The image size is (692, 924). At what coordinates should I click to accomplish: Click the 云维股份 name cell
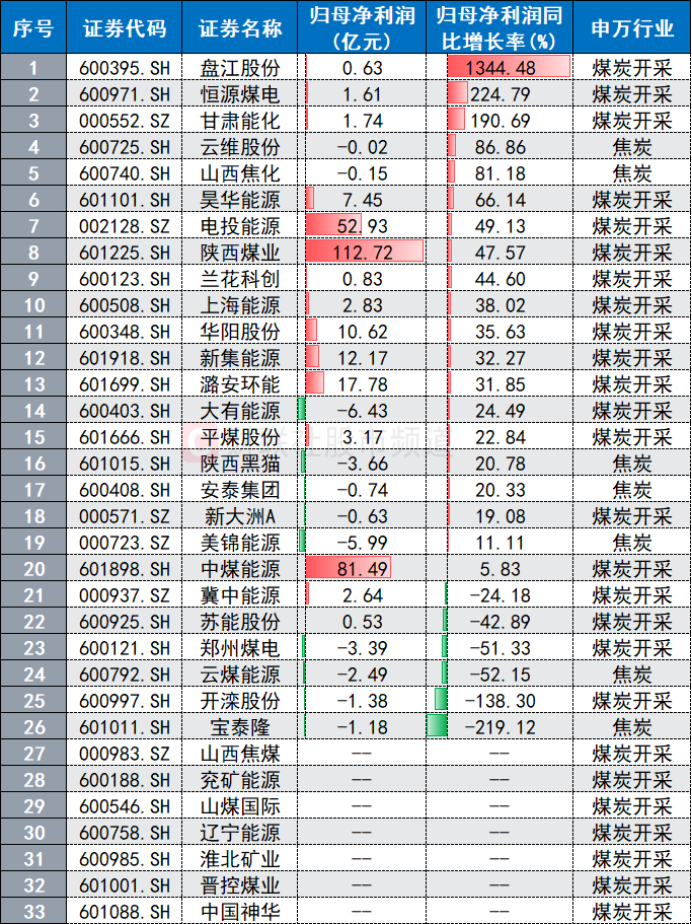(x=239, y=147)
